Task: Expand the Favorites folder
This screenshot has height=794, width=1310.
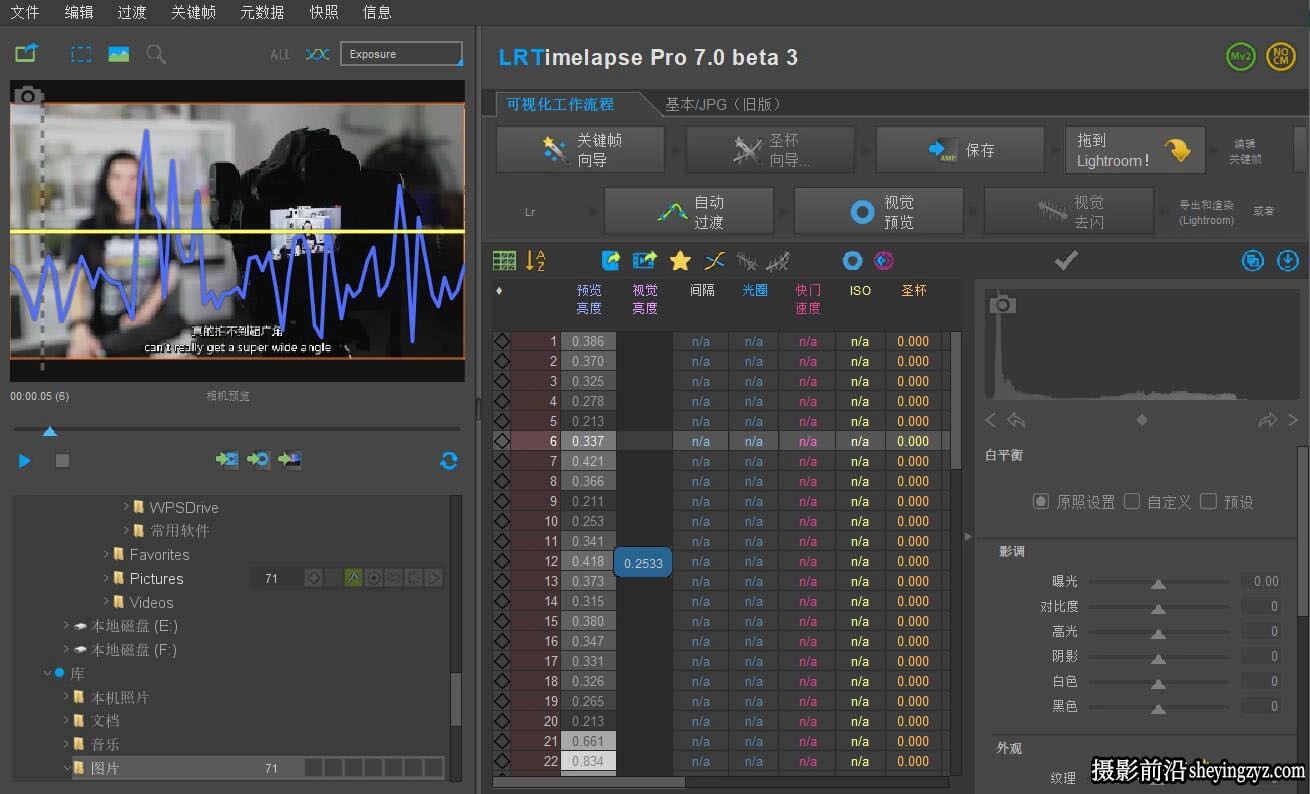Action: point(107,554)
